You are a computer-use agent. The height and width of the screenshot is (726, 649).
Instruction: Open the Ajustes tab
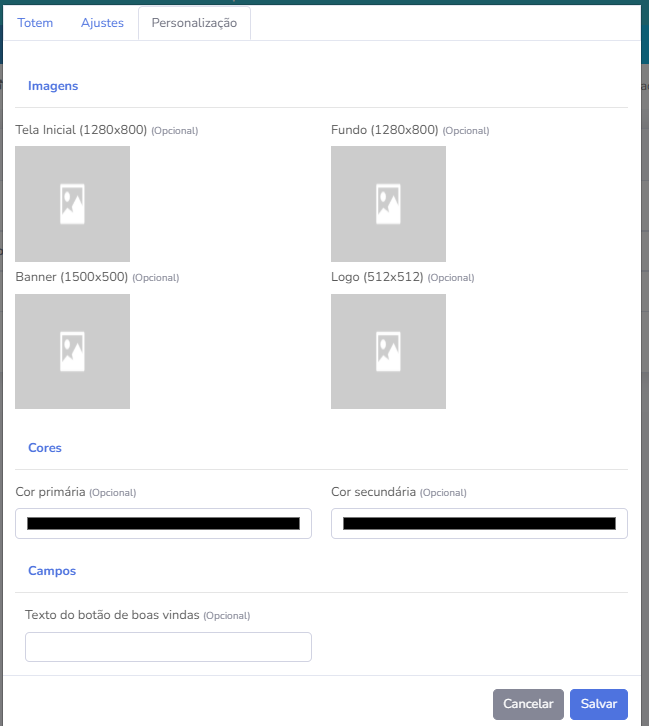[102, 23]
